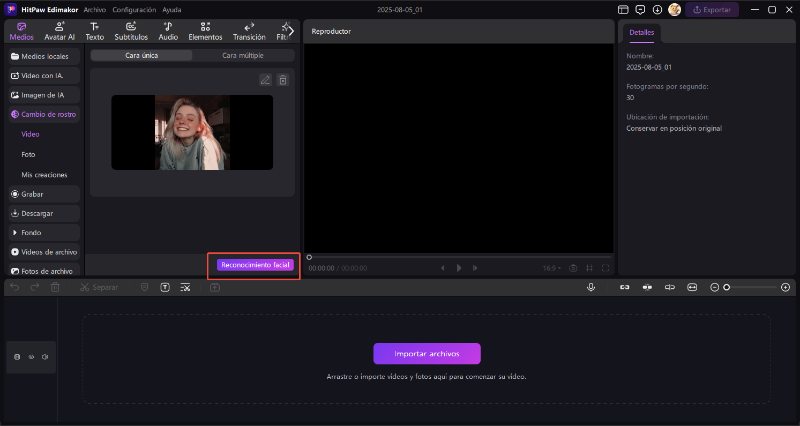Click the auto-cut scissors lines icon
The width and height of the screenshot is (800, 426).
click(185, 288)
